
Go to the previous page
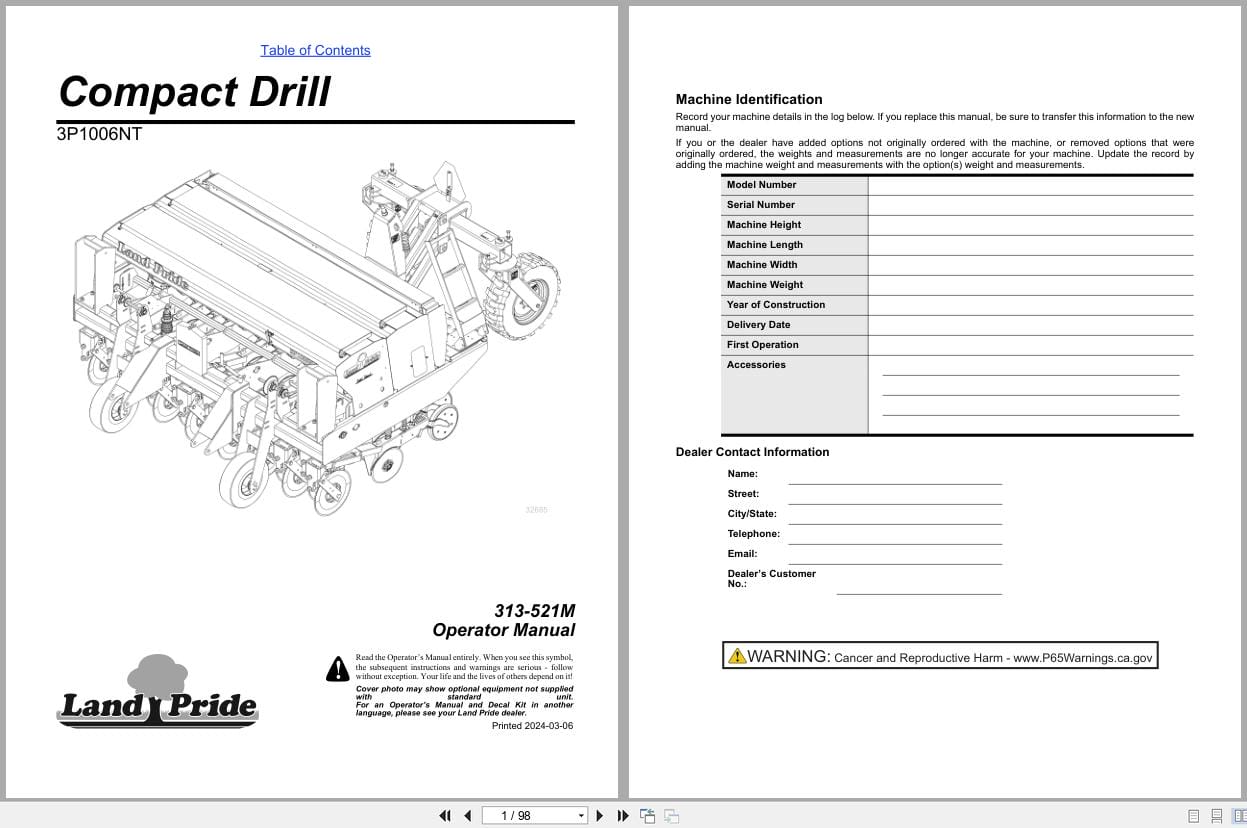467,816
